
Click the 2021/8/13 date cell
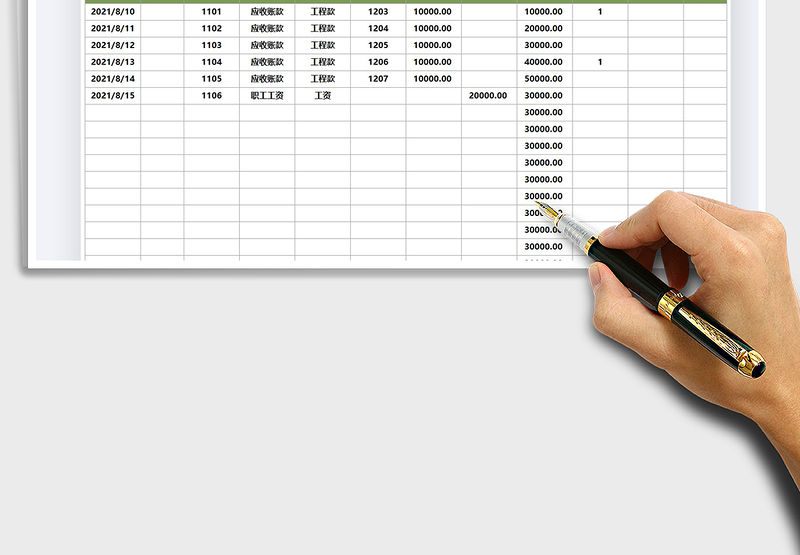point(113,62)
